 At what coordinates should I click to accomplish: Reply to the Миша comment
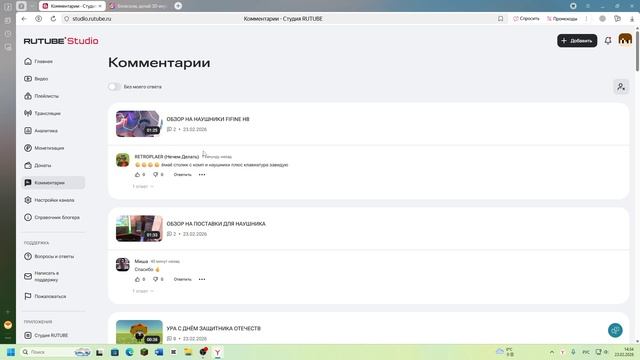pos(182,280)
